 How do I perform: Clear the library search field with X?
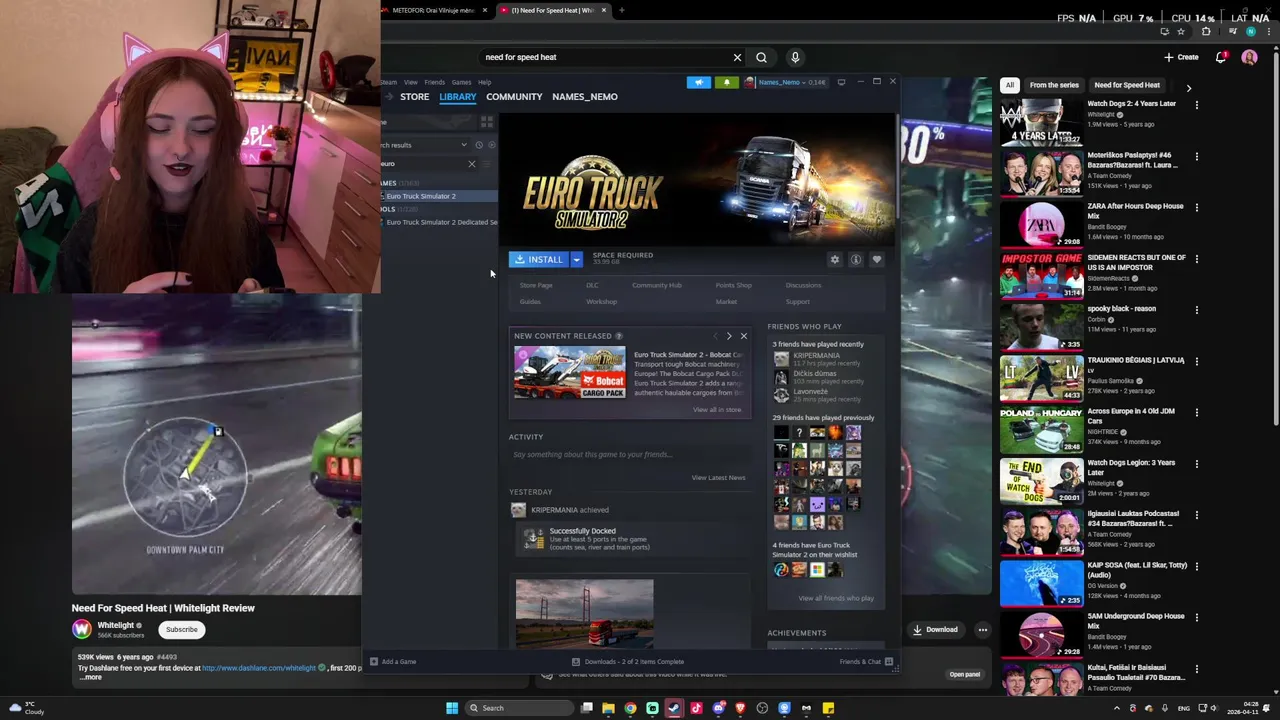[x=472, y=164]
